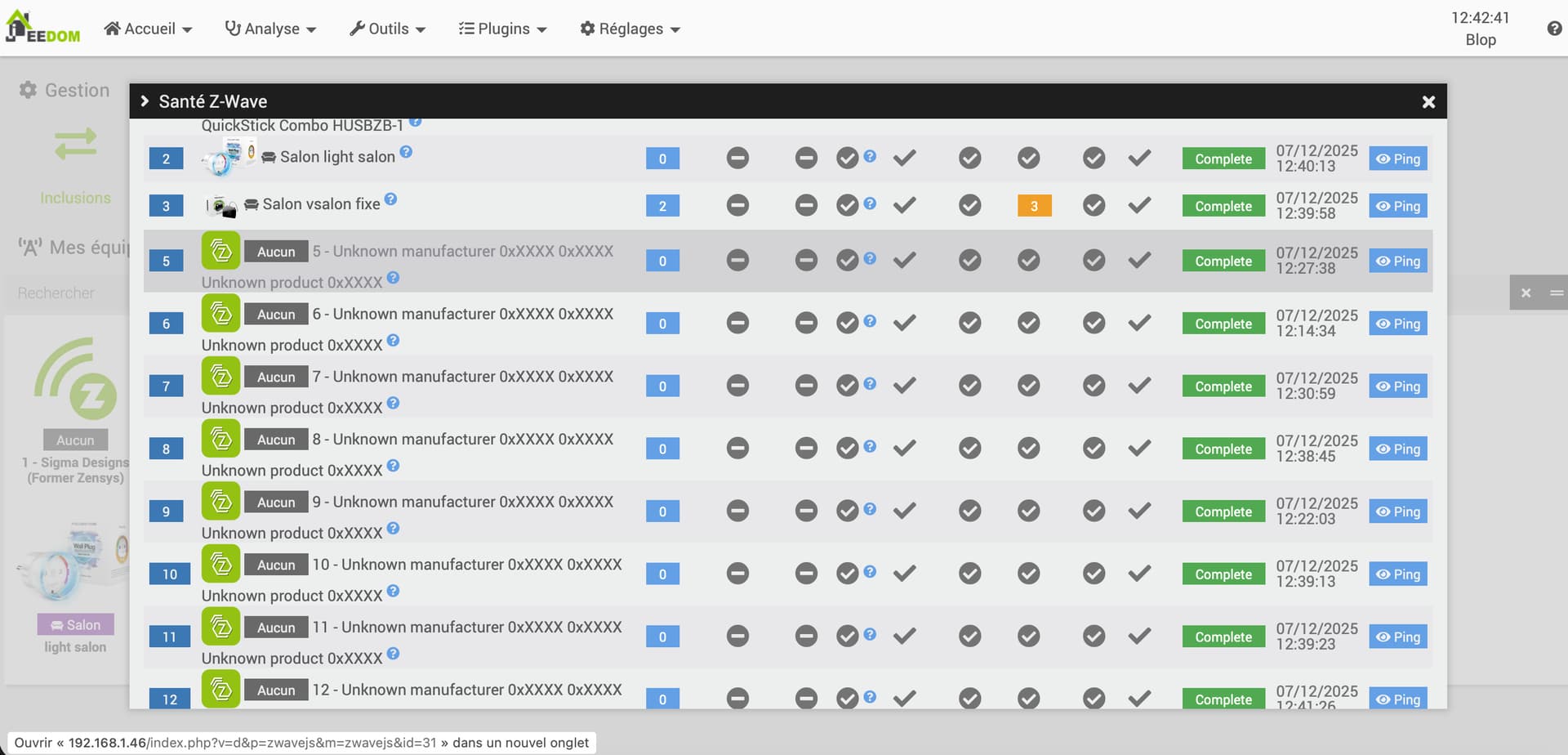
Task: Click the orange 3 badge in row 3
Action: (x=1034, y=206)
